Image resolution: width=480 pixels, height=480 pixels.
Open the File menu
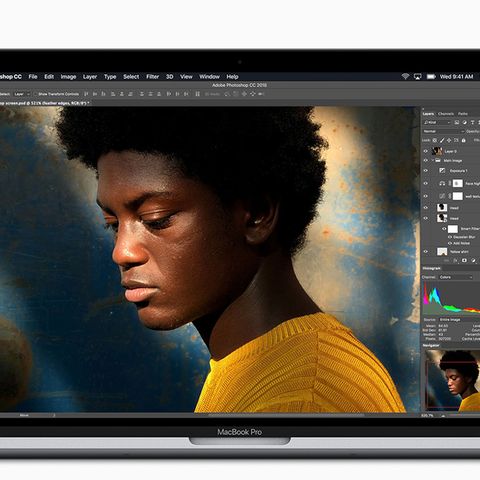(x=33, y=77)
